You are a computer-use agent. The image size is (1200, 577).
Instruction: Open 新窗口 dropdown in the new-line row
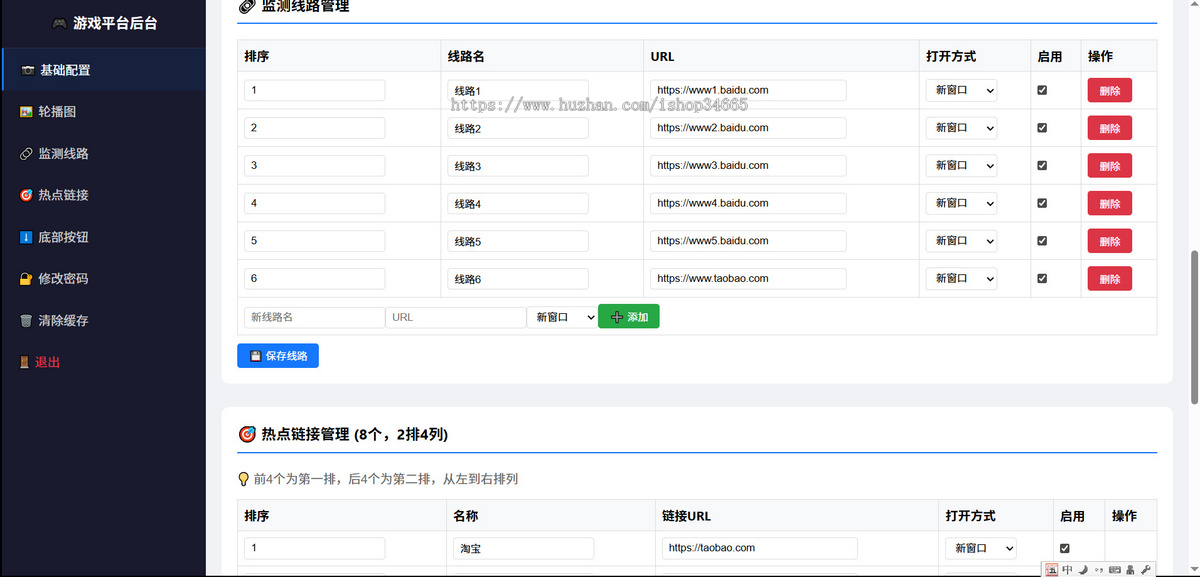562,317
